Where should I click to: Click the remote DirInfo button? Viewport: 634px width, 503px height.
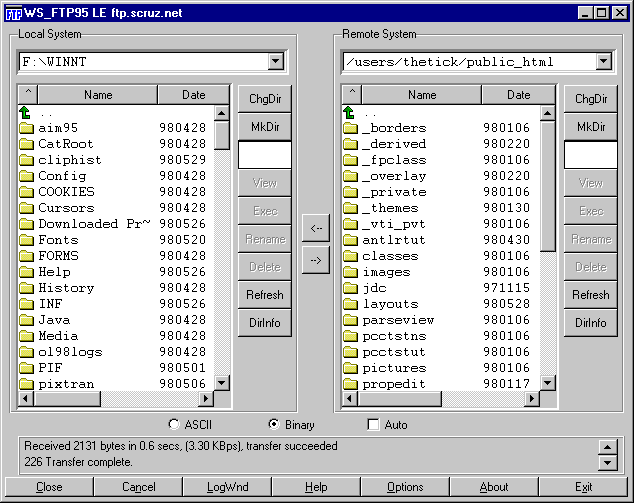pyautogui.click(x=591, y=323)
